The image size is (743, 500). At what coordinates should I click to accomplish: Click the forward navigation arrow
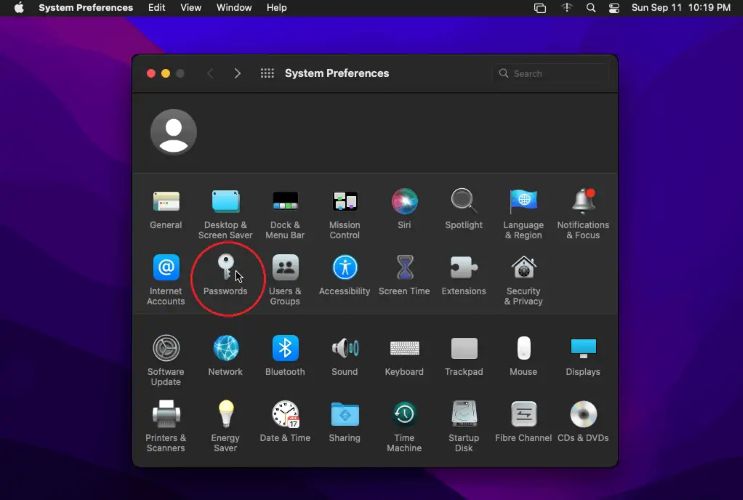coord(237,73)
